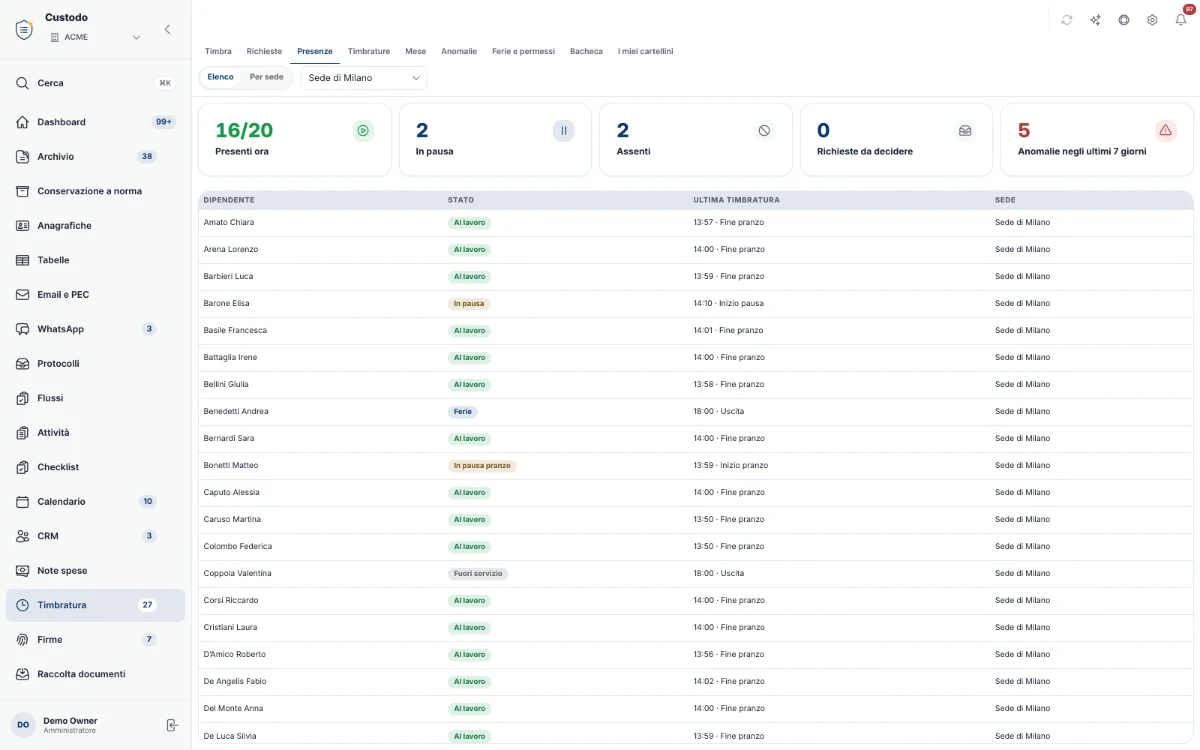
Task: Open the notifications bell
Action: [1181, 20]
